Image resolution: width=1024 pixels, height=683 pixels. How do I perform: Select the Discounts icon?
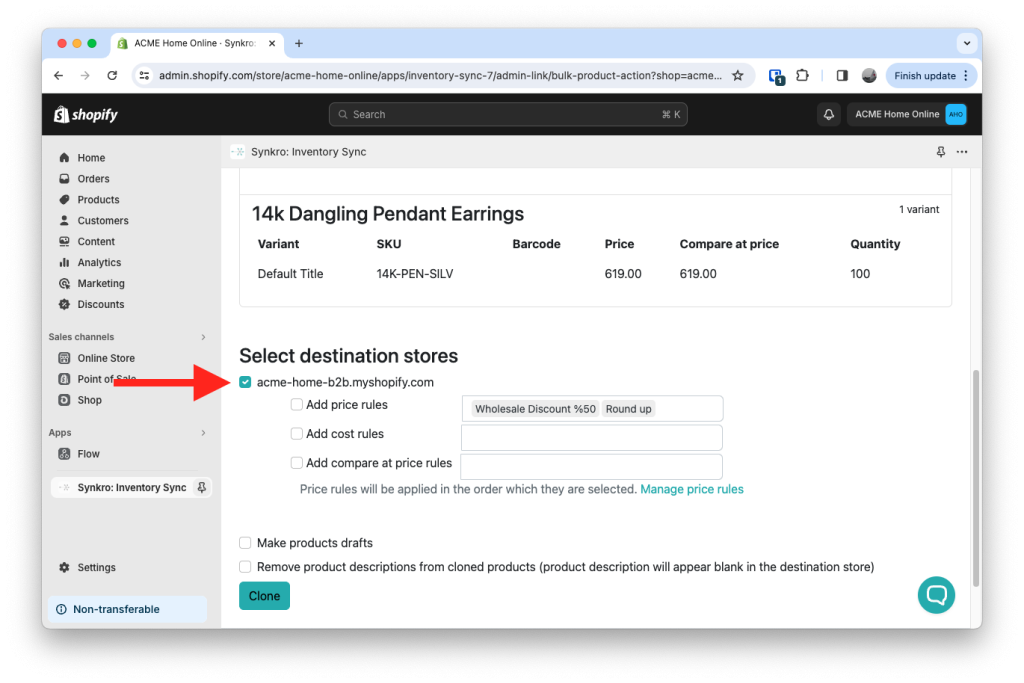63,304
